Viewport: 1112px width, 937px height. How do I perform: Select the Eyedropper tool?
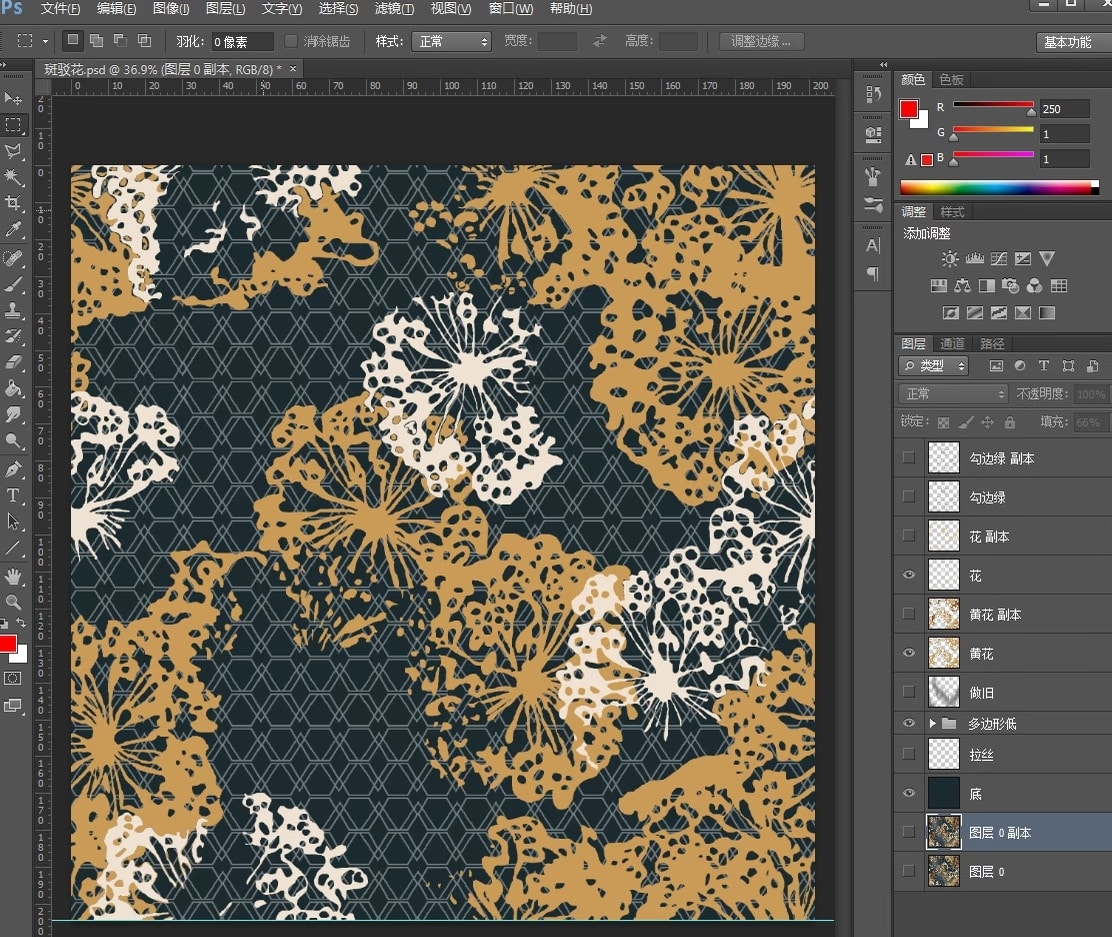pos(13,229)
